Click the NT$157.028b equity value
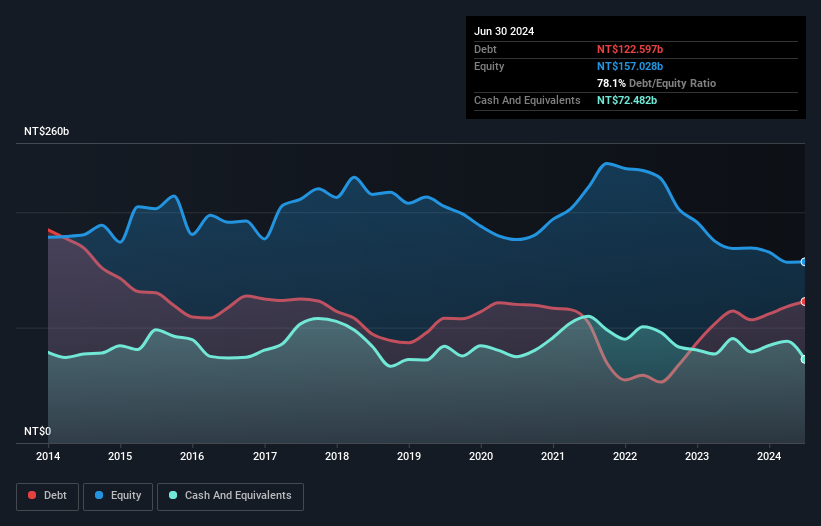Screen dimensions: 821x526 coord(630,66)
